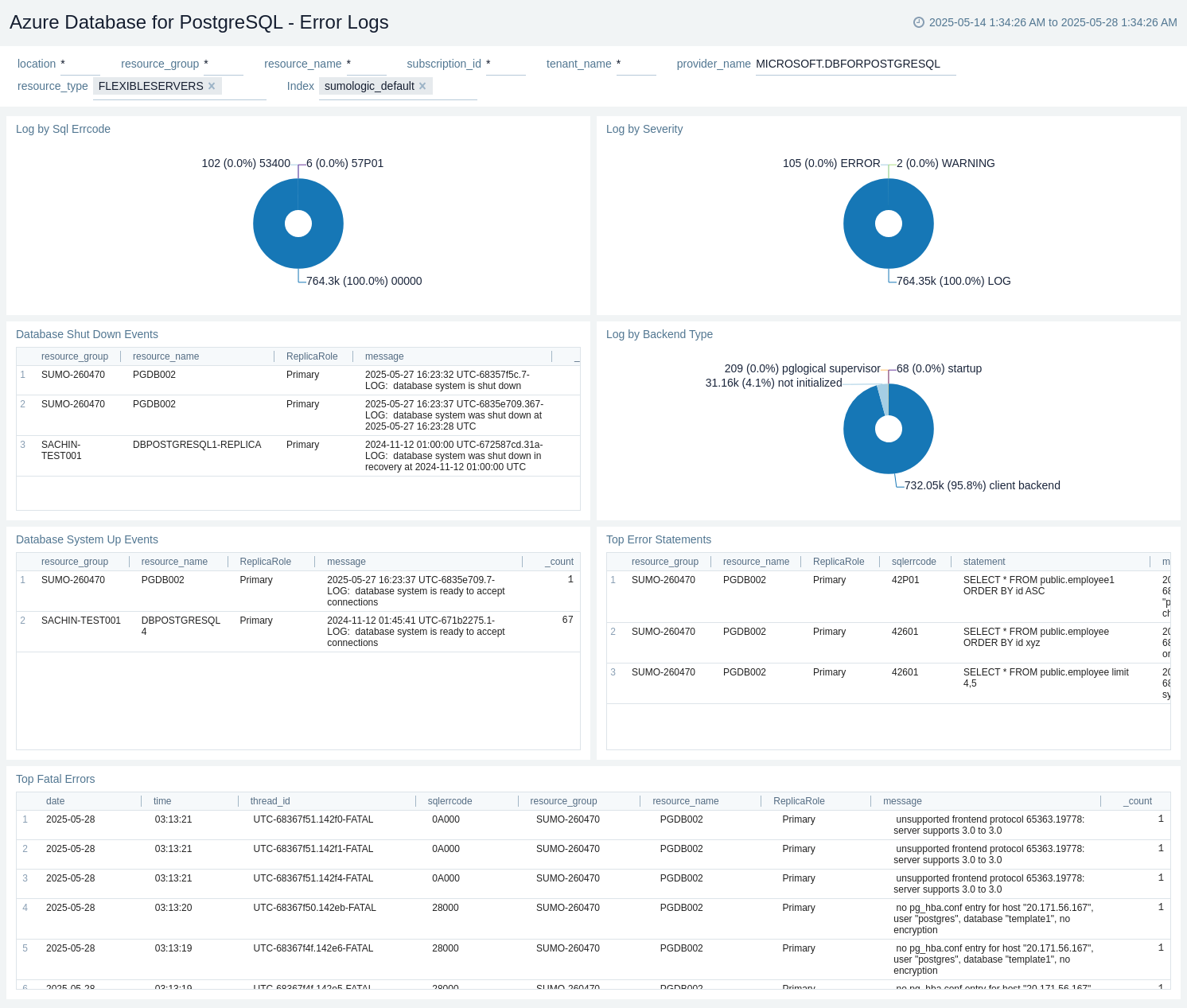Edit the tenant_name filter field
Image resolution: width=1187 pixels, height=1008 pixels.
pos(636,64)
